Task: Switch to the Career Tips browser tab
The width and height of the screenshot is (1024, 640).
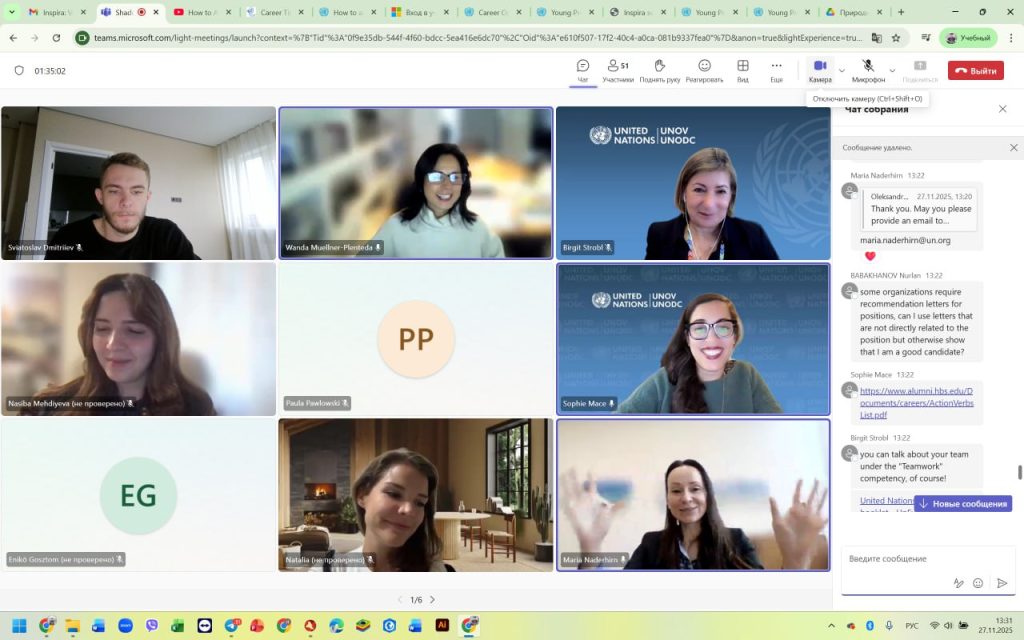Action: click(271, 12)
